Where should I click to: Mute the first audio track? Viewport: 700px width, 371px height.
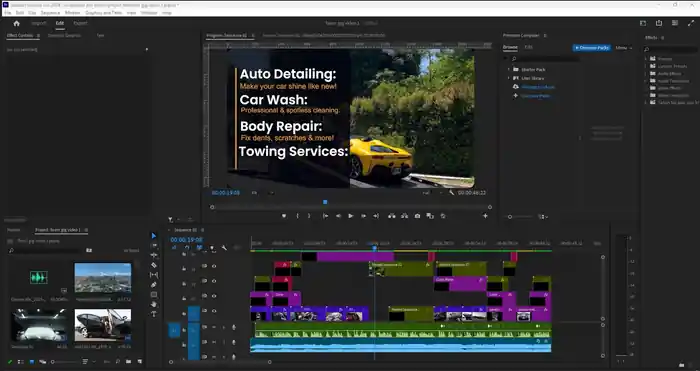click(x=214, y=327)
